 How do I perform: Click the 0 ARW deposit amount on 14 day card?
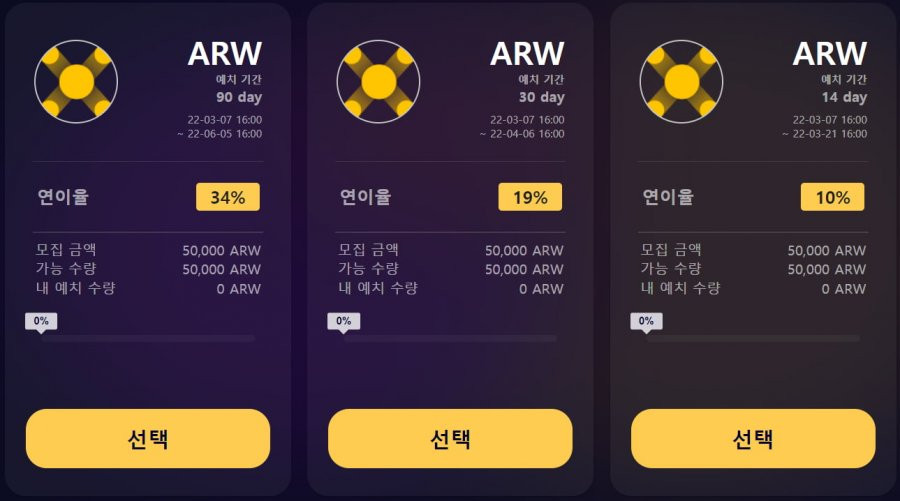point(844,289)
